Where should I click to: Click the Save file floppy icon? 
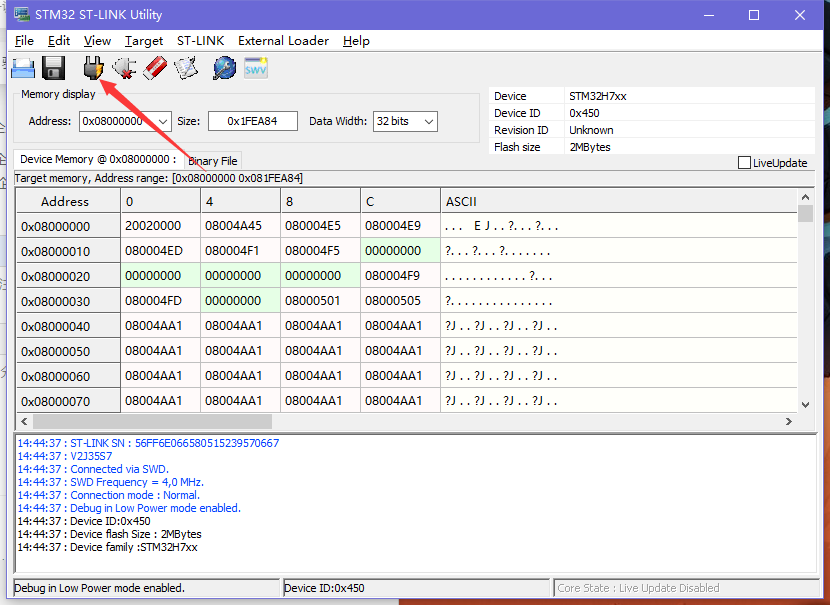pos(53,68)
